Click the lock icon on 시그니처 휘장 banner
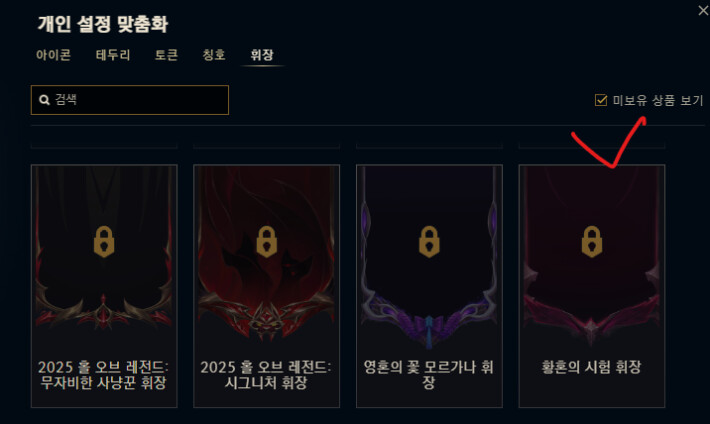Viewport: 710px width, 424px height. click(267, 242)
